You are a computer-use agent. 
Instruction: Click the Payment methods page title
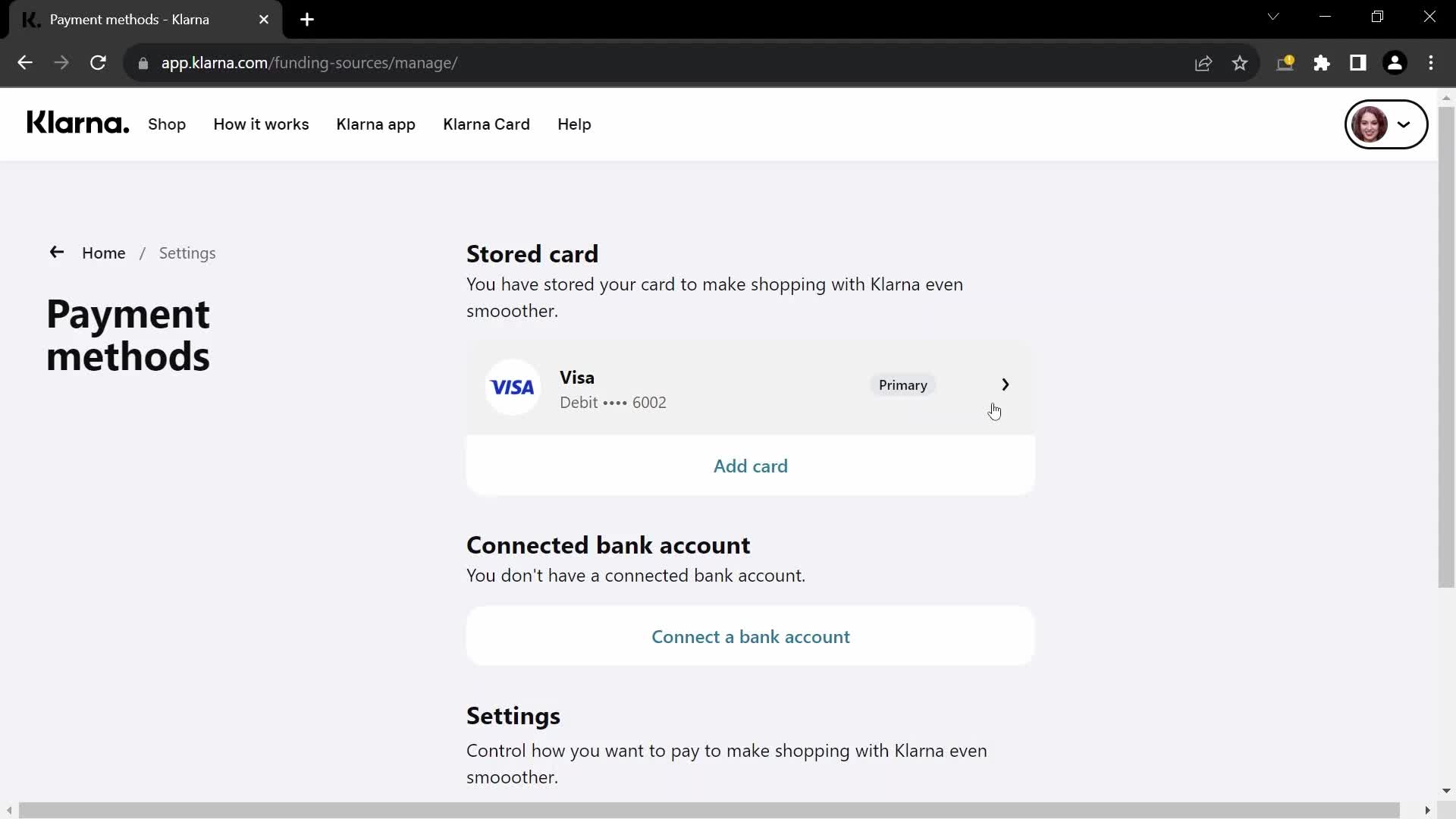128,335
